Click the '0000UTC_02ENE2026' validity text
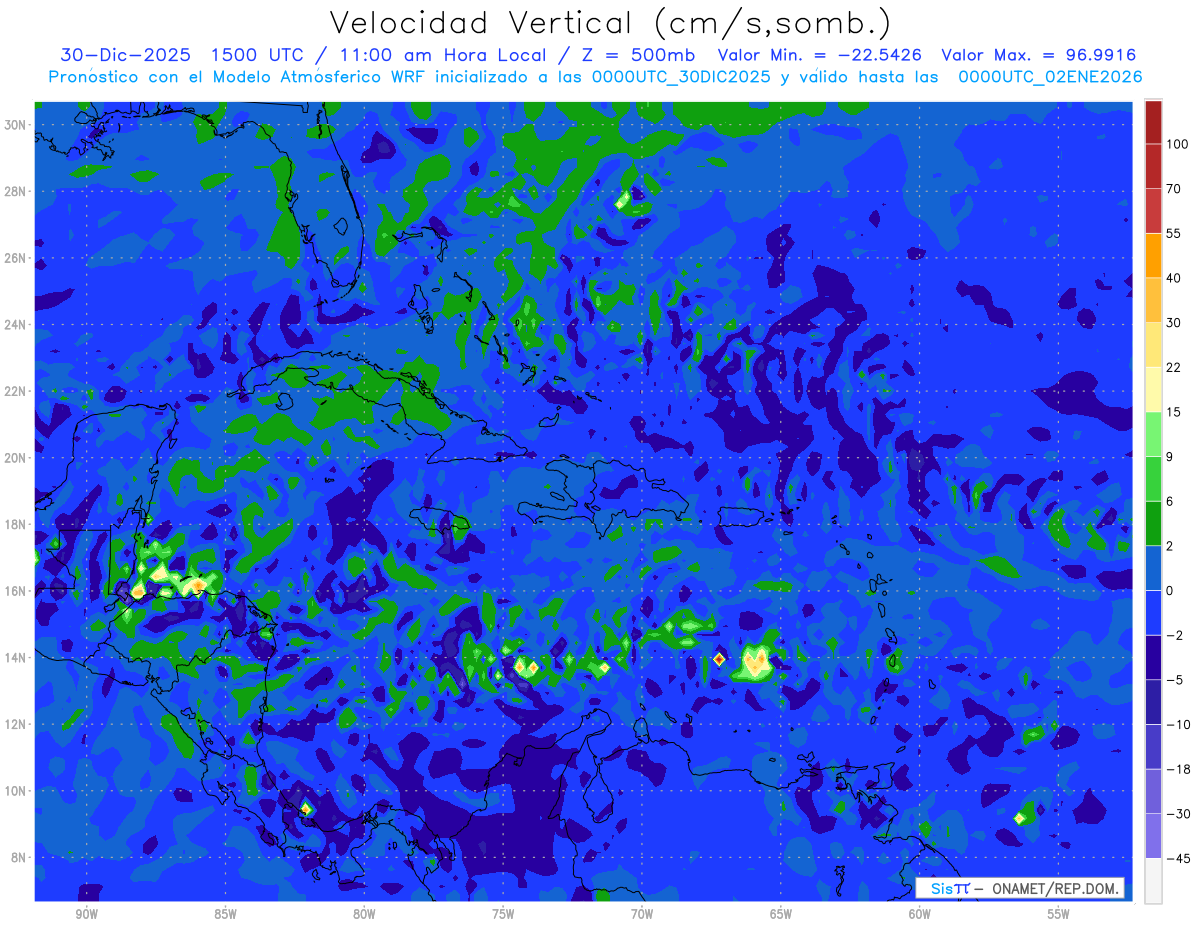The width and height of the screenshot is (1200, 927). [1050, 77]
